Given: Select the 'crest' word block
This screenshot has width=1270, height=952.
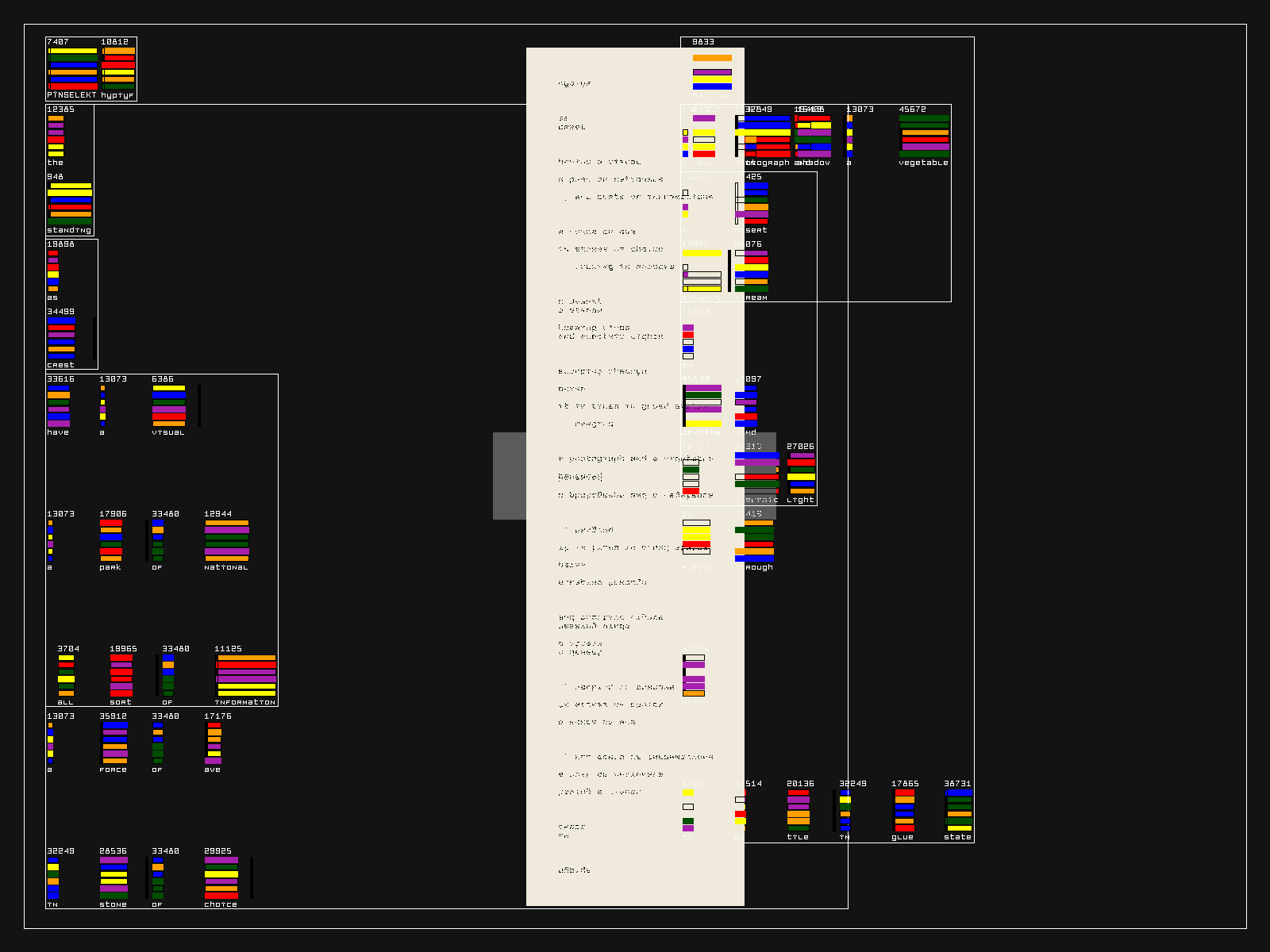Looking at the screenshot, I should (x=62, y=339).
